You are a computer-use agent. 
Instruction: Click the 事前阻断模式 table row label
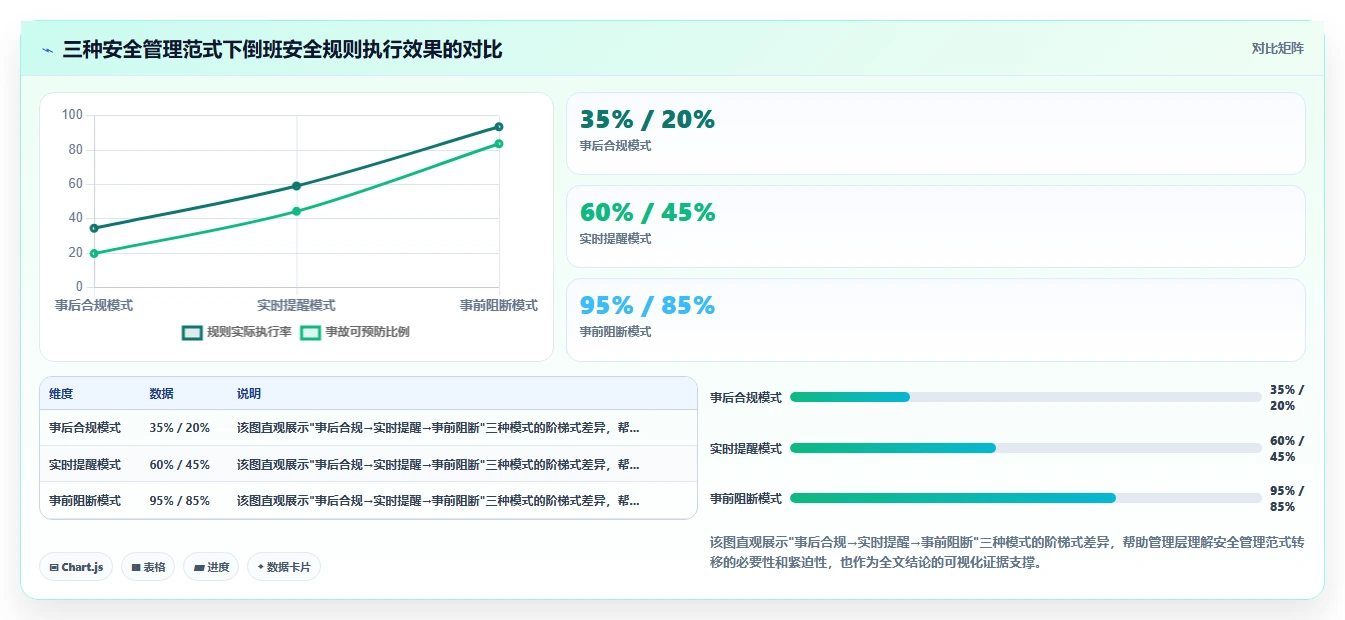(85, 501)
